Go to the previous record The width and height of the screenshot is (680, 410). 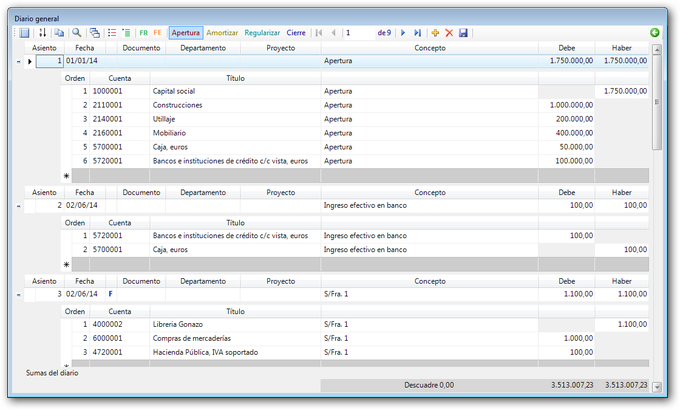pos(333,33)
